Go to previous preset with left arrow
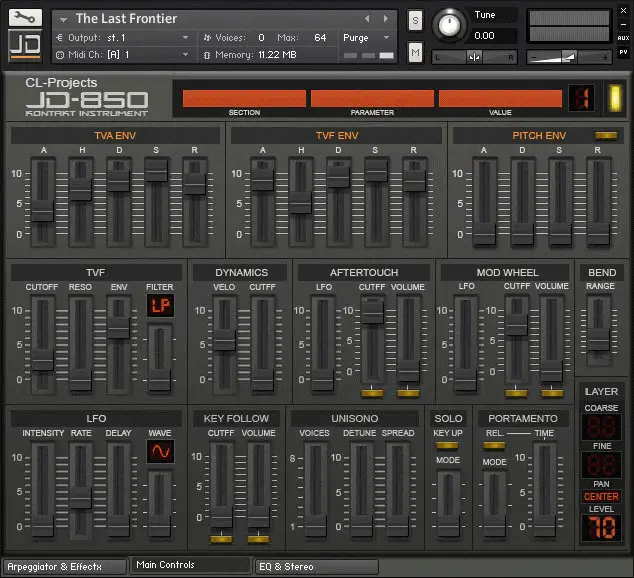This screenshot has width=634, height=578. click(x=367, y=19)
